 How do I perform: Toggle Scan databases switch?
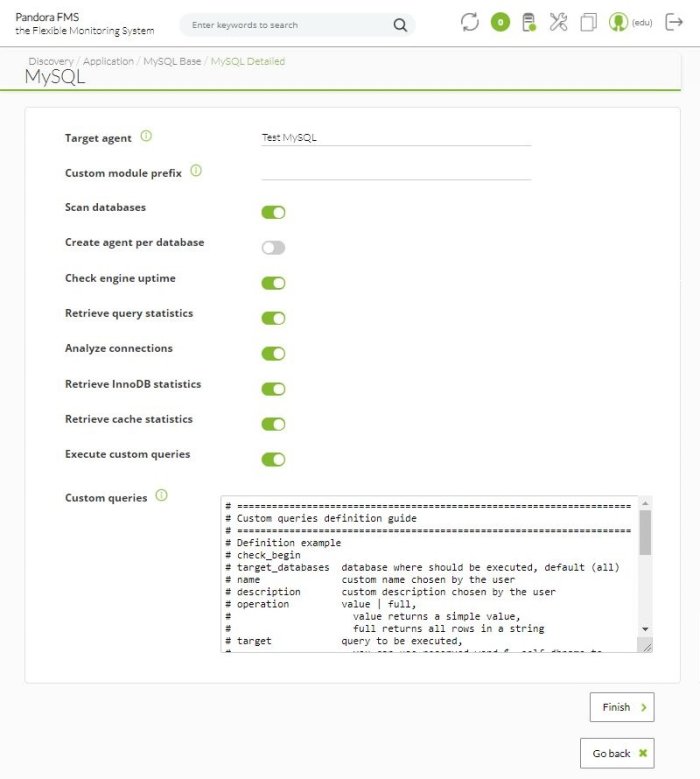click(x=273, y=213)
